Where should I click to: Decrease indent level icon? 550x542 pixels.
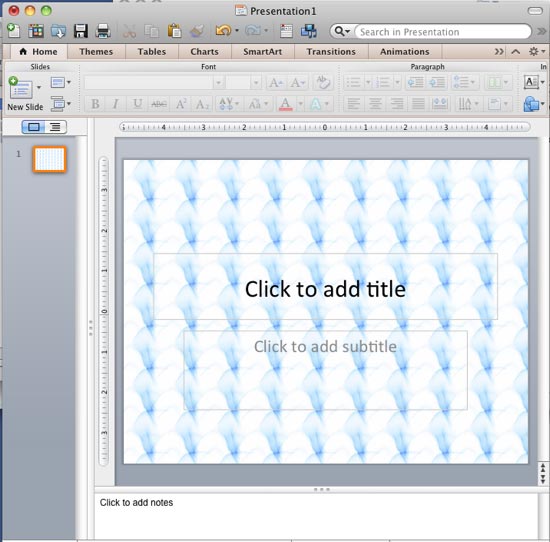click(x=416, y=83)
